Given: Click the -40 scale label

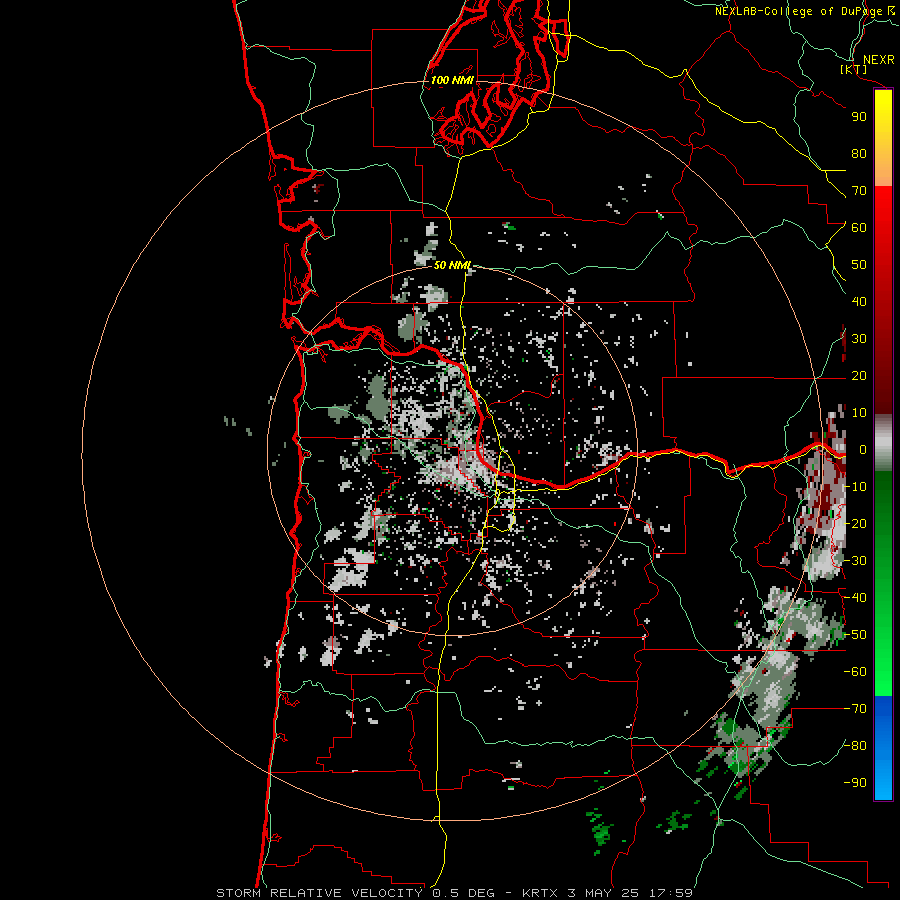Looking at the screenshot, I should click(x=855, y=598).
